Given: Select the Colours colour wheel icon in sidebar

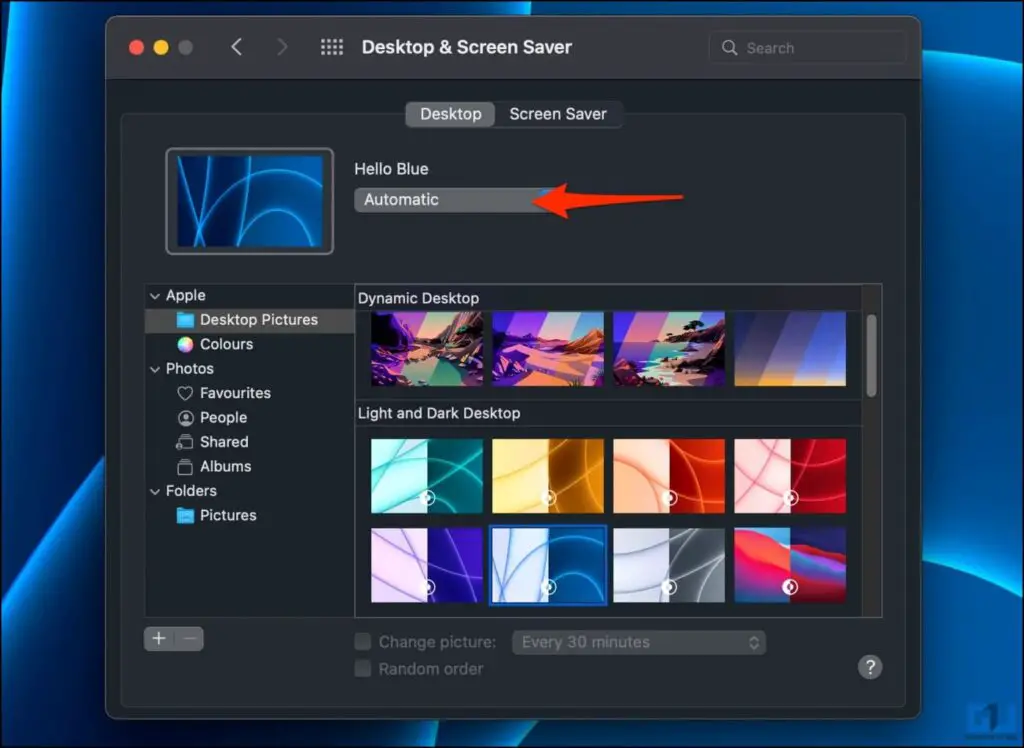Looking at the screenshot, I should [185, 344].
